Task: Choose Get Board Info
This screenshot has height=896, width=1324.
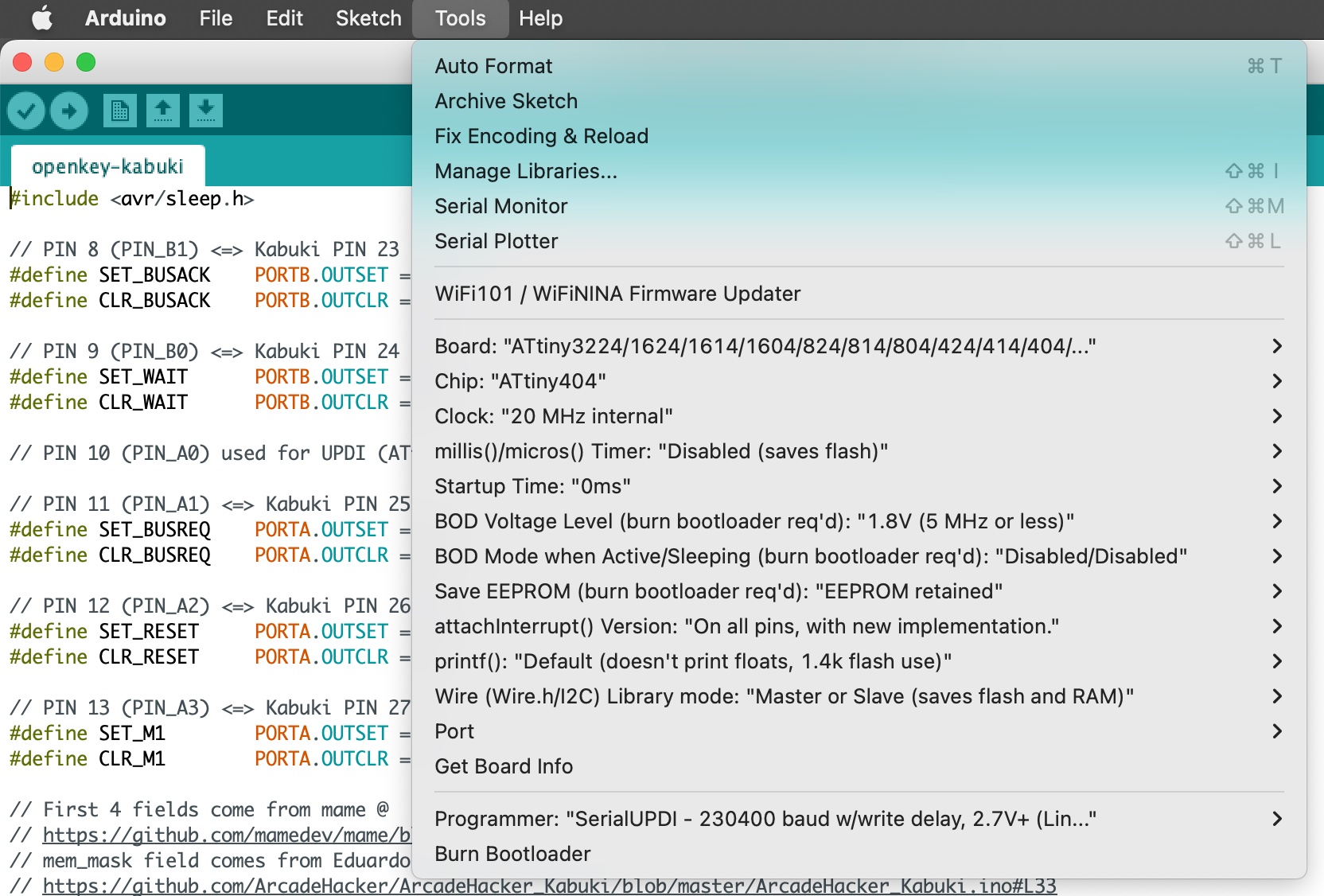Action: tap(859, 766)
